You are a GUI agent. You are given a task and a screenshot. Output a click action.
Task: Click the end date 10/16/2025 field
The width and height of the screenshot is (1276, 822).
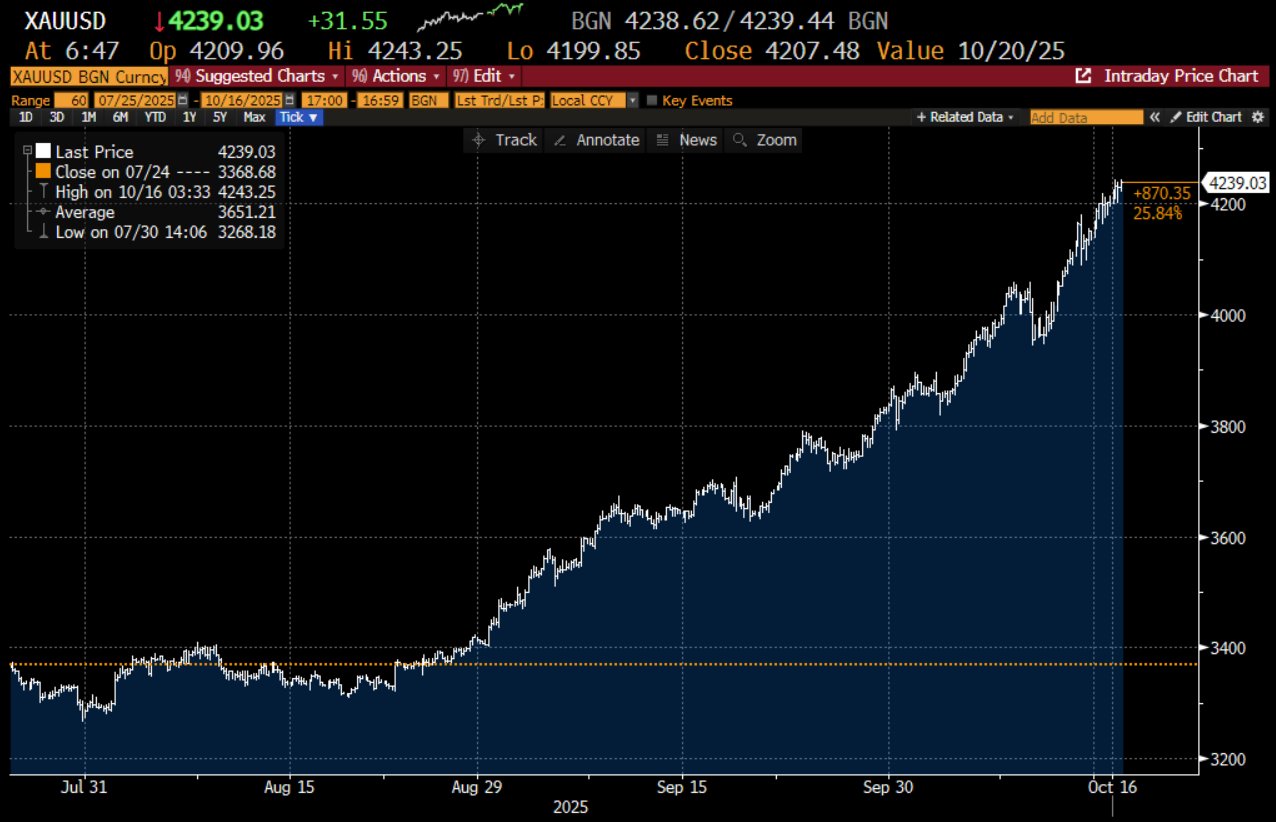(241, 100)
